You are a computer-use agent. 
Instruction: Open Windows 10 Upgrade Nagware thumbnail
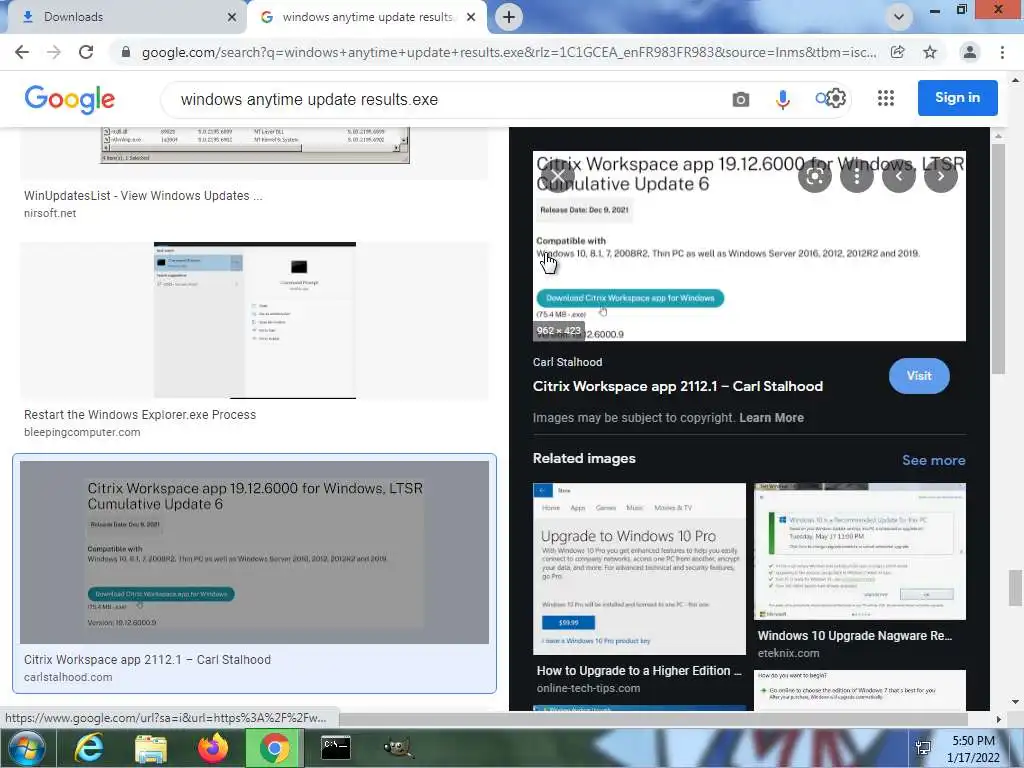[859, 551]
